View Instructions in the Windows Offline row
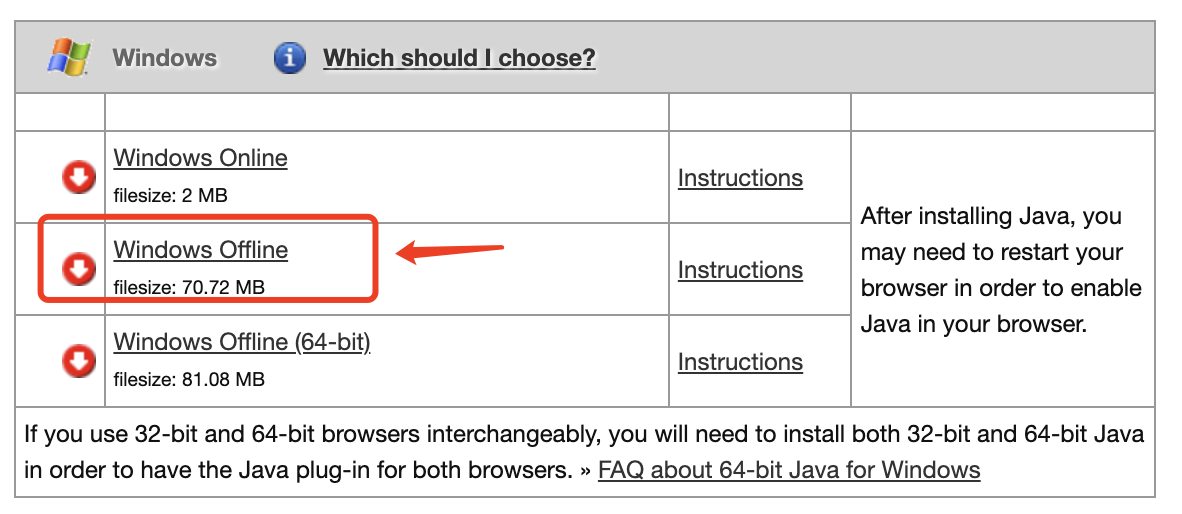Image resolution: width=1182 pixels, height=514 pixels. [740, 270]
